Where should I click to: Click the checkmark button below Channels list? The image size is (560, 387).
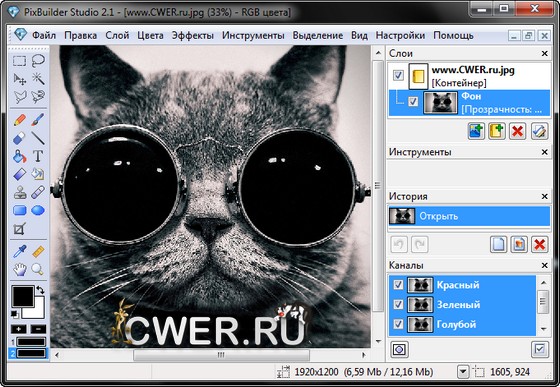coord(539,349)
